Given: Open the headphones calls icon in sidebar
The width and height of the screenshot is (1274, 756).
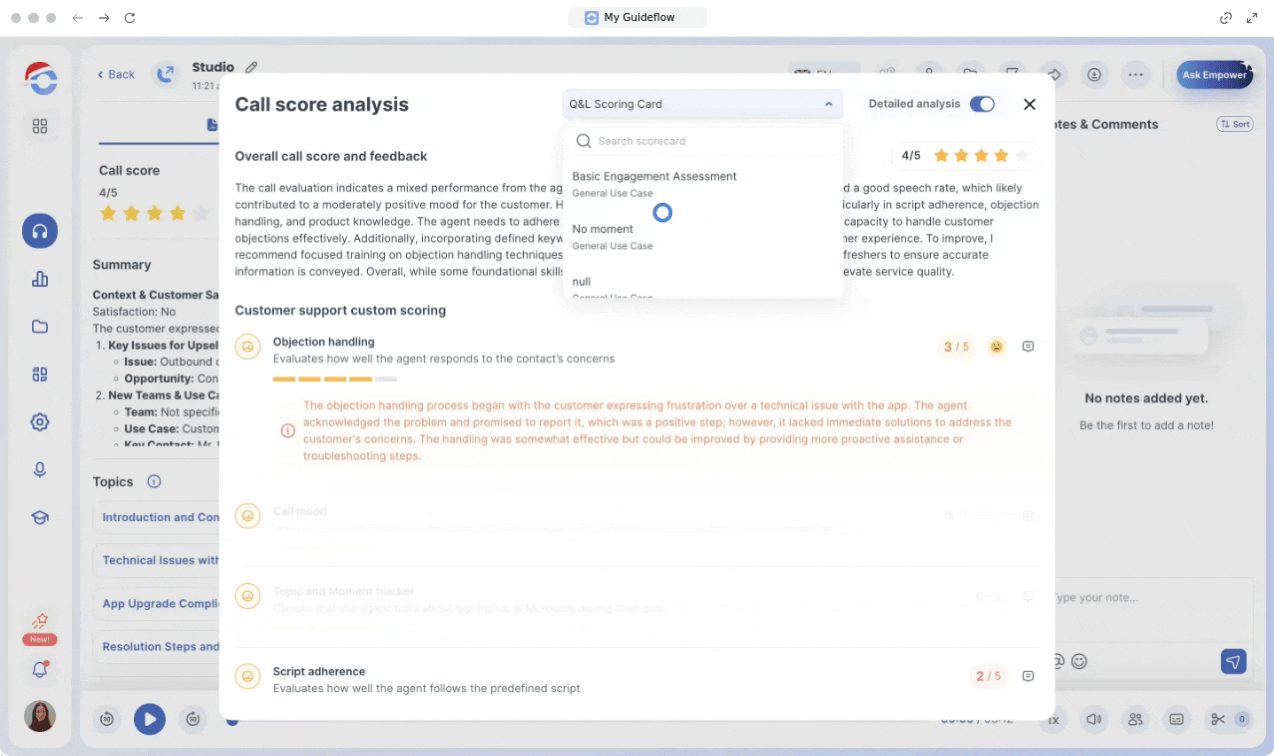Looking at the screenshot, I should pyautogui.click(x=40, y=231).
